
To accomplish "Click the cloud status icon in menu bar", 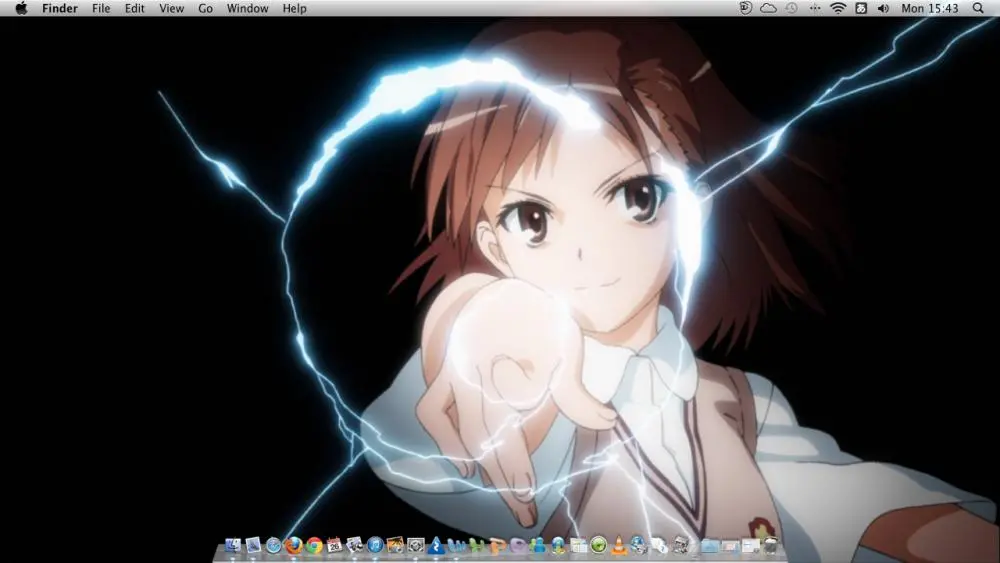I will (768, 8).
